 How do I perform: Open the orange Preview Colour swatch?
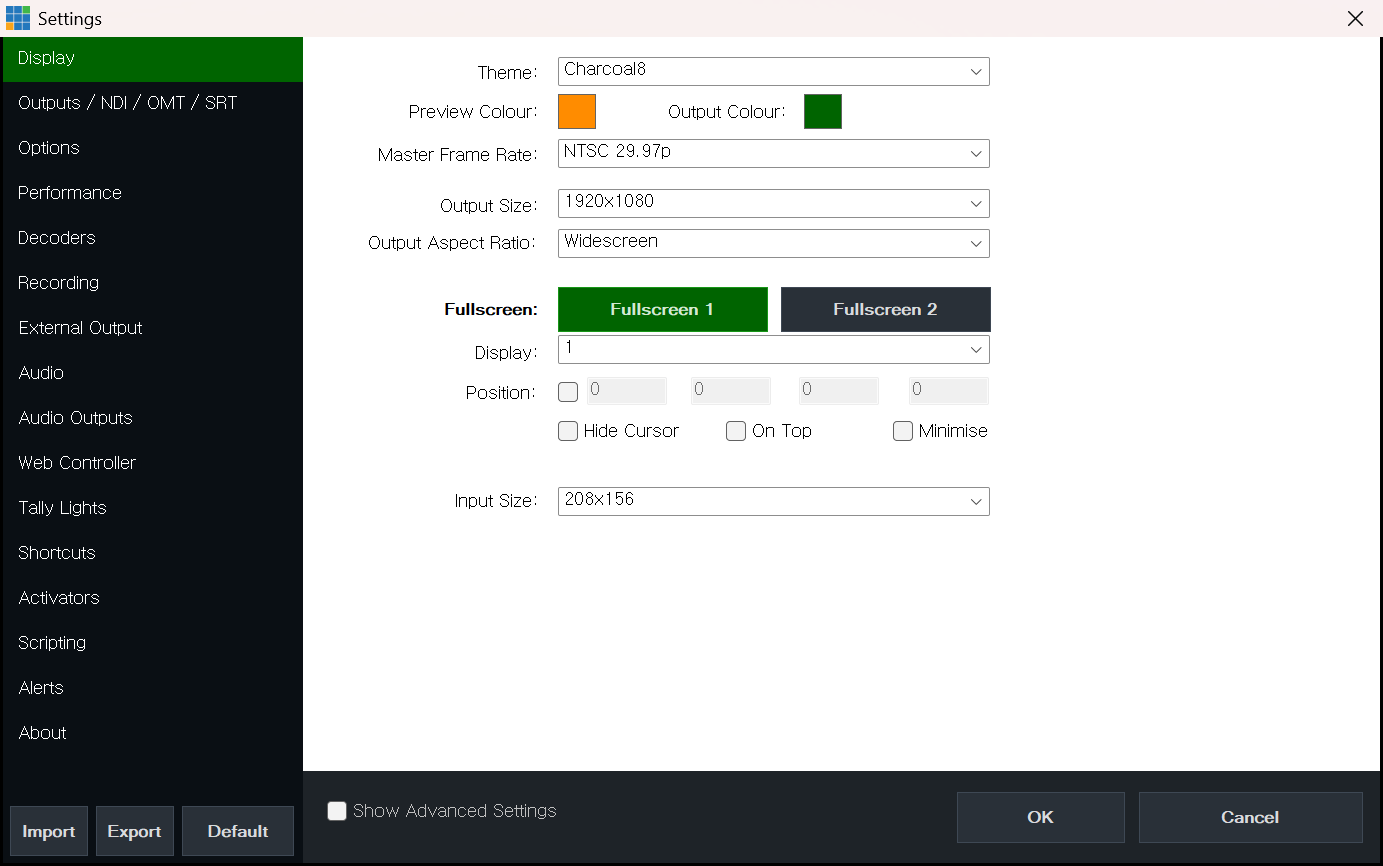577,111
